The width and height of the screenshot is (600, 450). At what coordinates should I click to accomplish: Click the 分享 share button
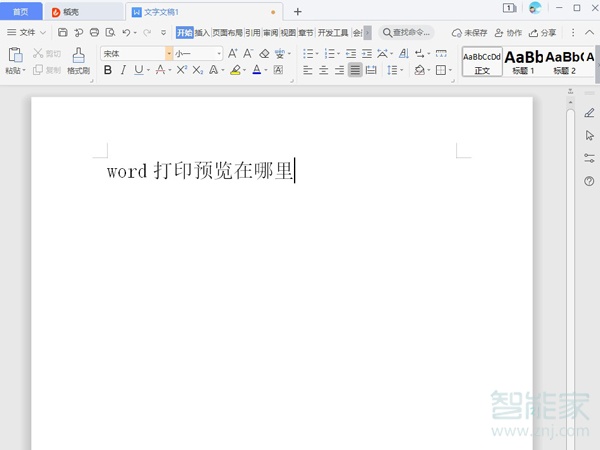pos(543,32)
